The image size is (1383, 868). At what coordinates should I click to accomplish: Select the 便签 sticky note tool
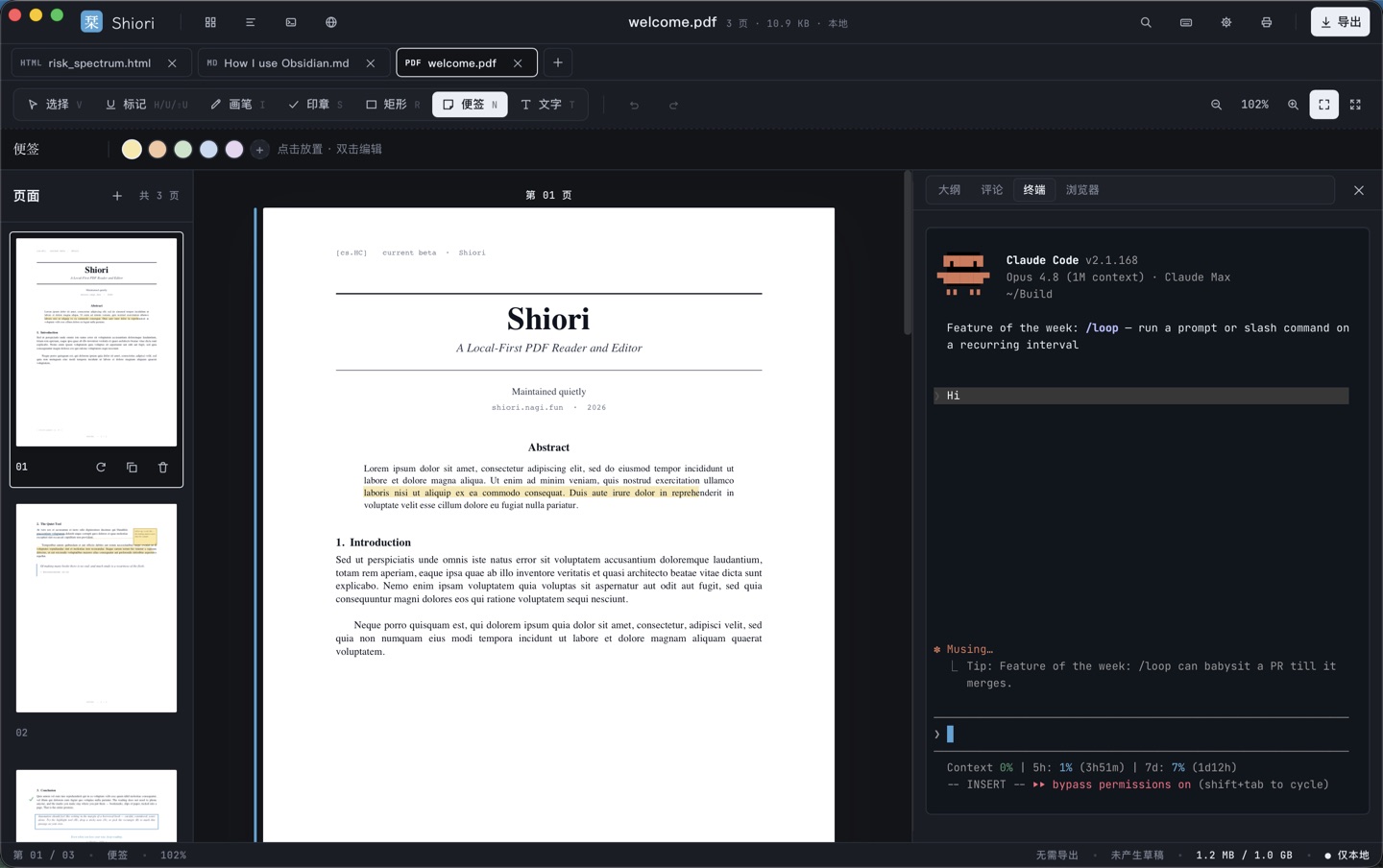point(470,105)
